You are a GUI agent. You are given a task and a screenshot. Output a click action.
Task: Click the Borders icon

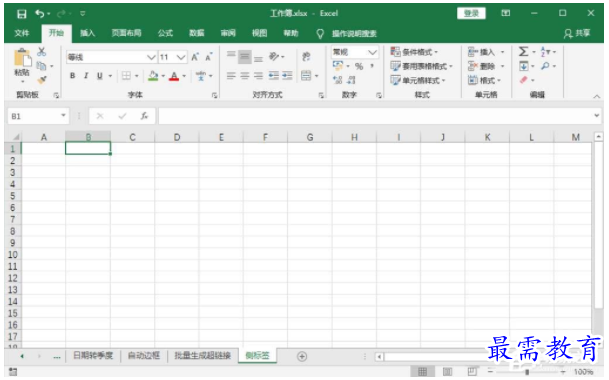pyautogui.click(x=126, y=76)
